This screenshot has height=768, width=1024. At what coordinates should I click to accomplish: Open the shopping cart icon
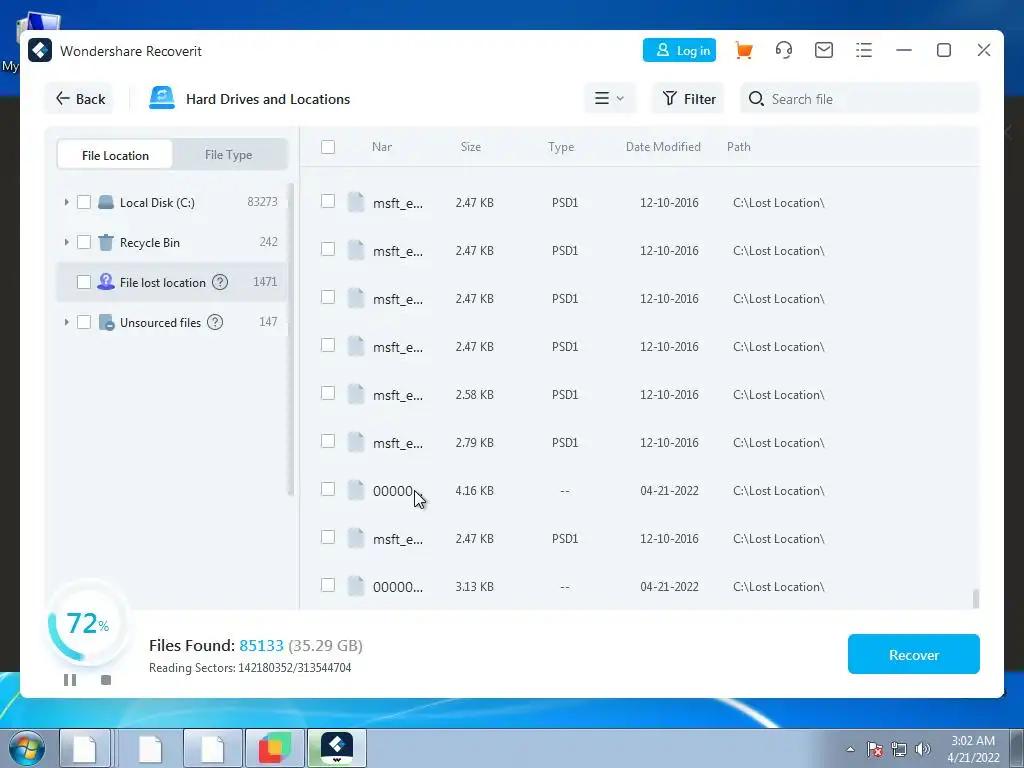[743, 50]
